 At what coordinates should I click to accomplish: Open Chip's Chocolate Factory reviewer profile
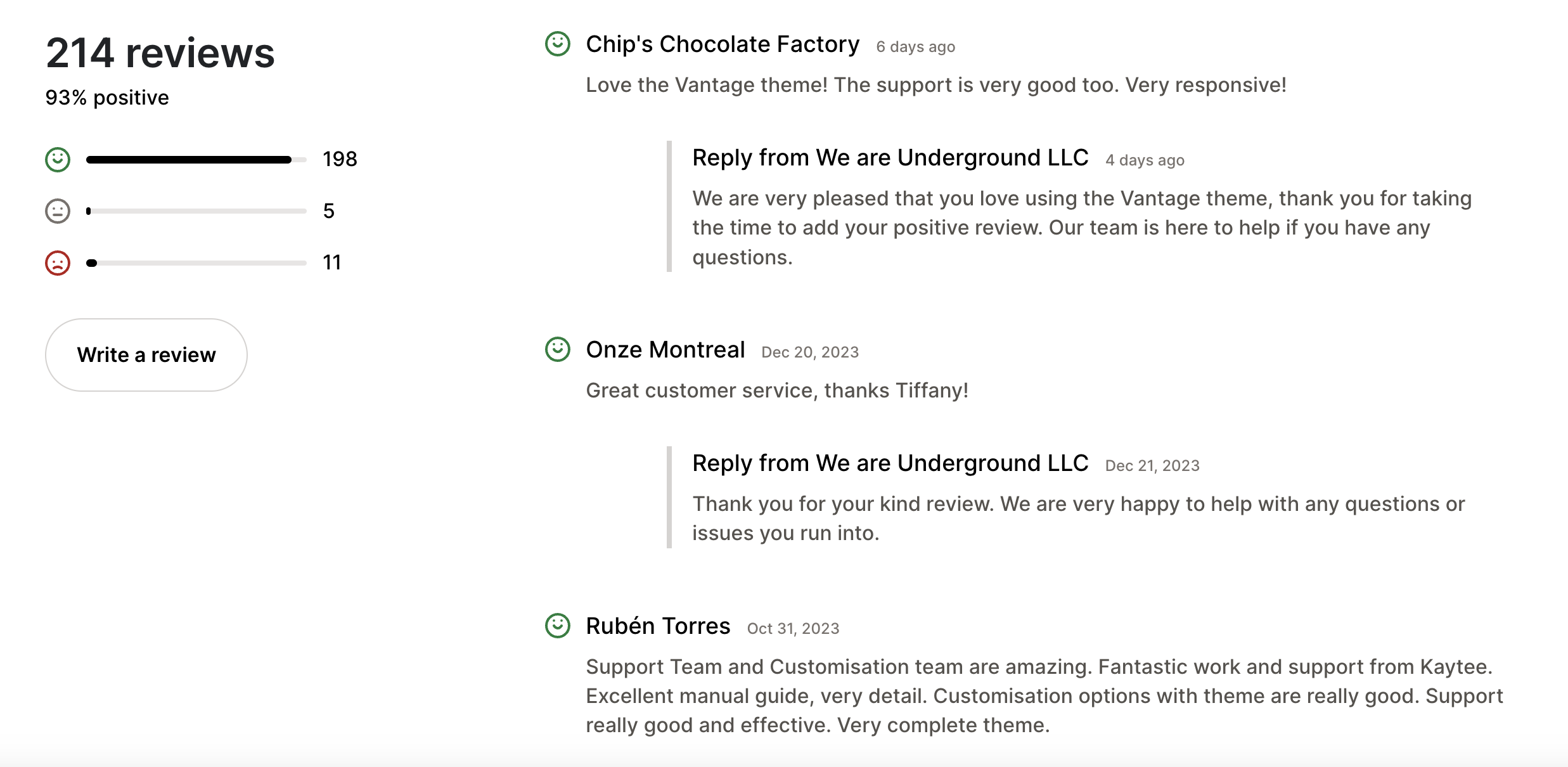click(x=723, y=44)
